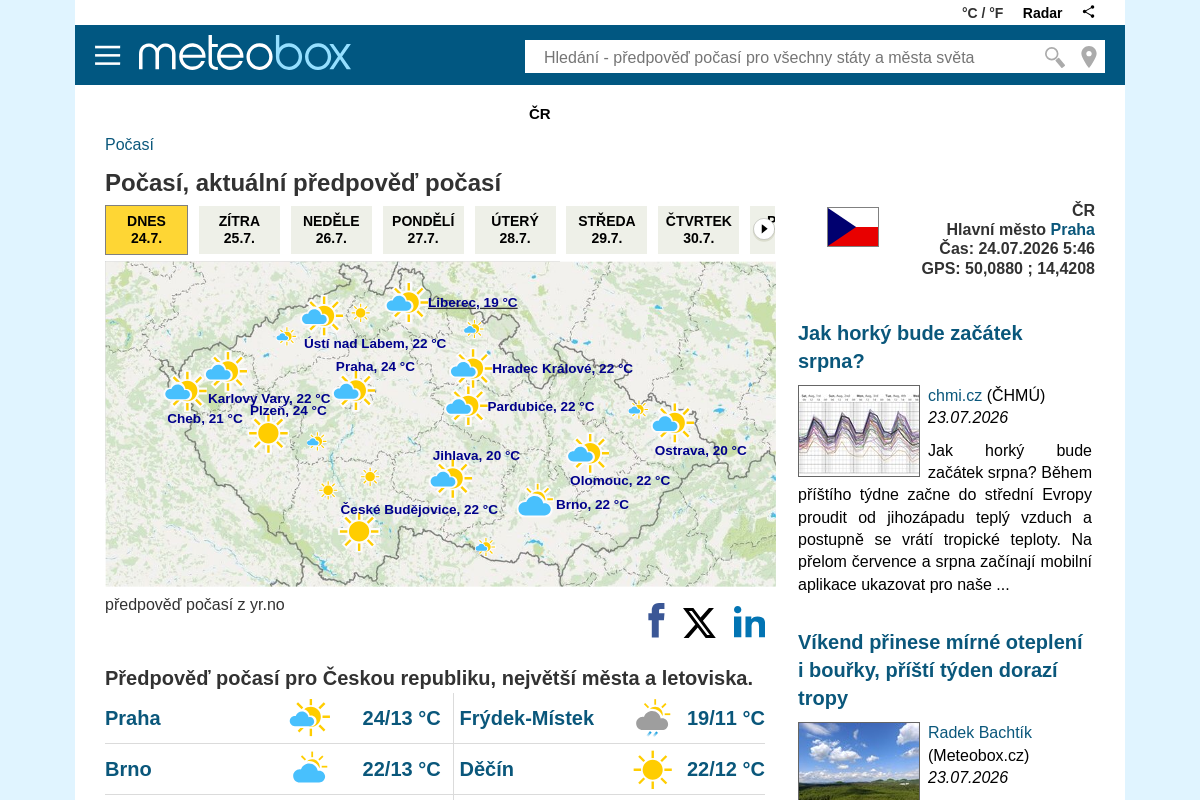Viewport: 1200px width, 800px height.
Task: Click the Plzeň, 24 °C map label
Action: tap(288, 411)
